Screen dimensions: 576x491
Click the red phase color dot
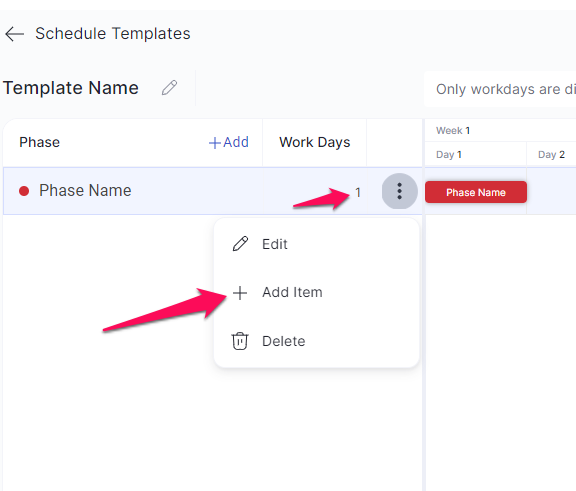tap(24, 191)
